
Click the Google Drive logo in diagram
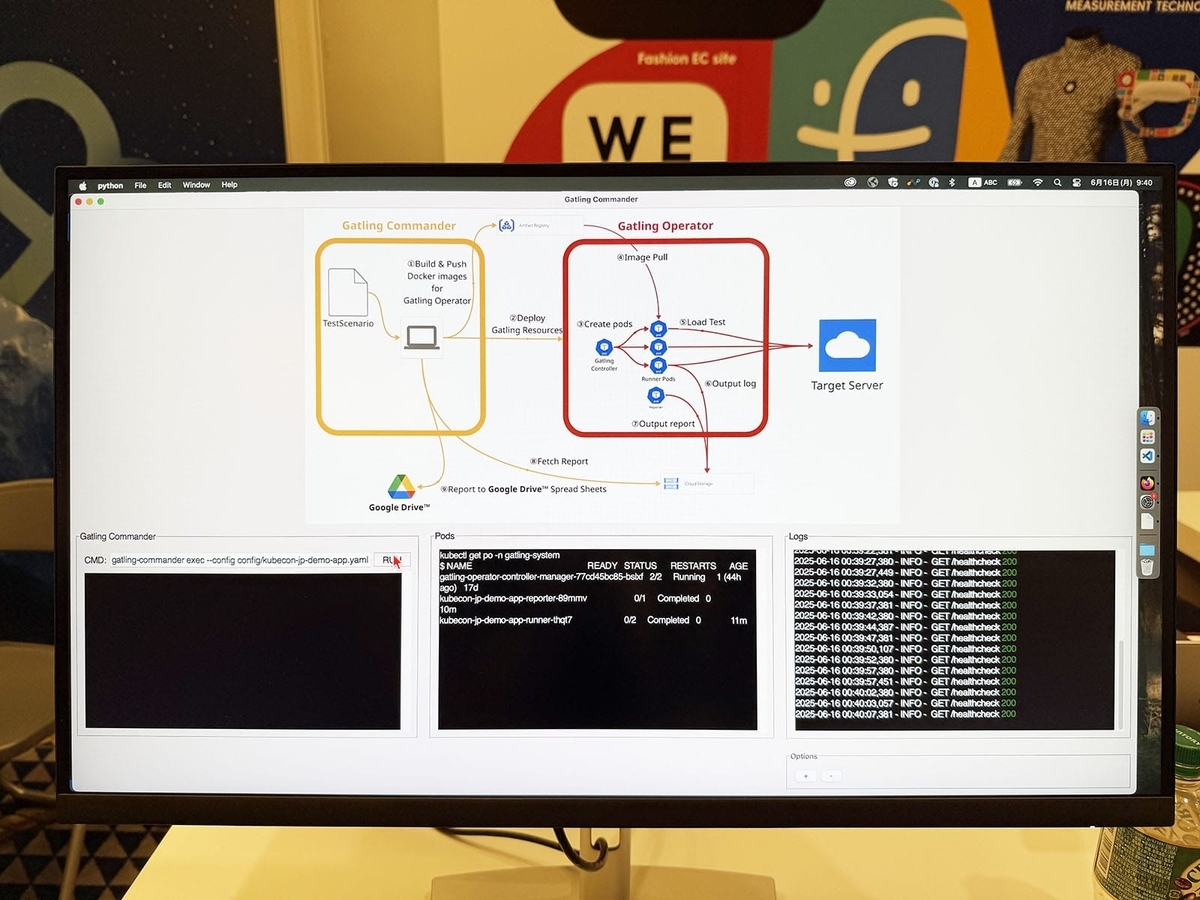pyautogui.click(x=402, y=487)
